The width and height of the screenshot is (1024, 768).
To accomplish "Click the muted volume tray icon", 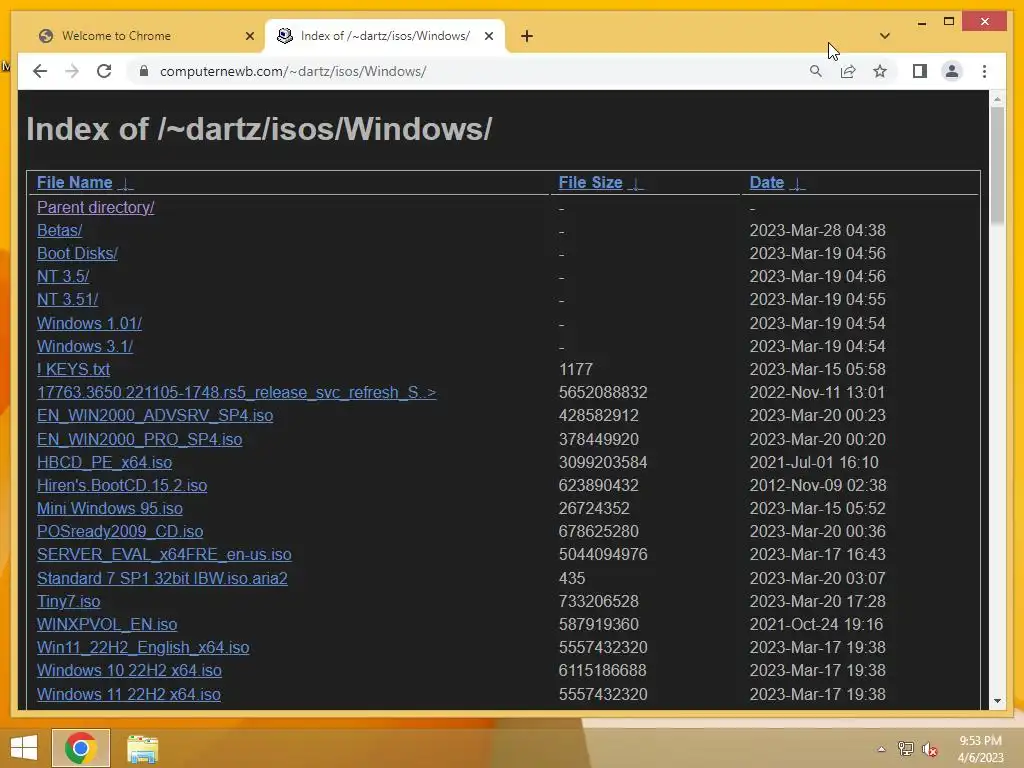I will click(x=929, y=749).
